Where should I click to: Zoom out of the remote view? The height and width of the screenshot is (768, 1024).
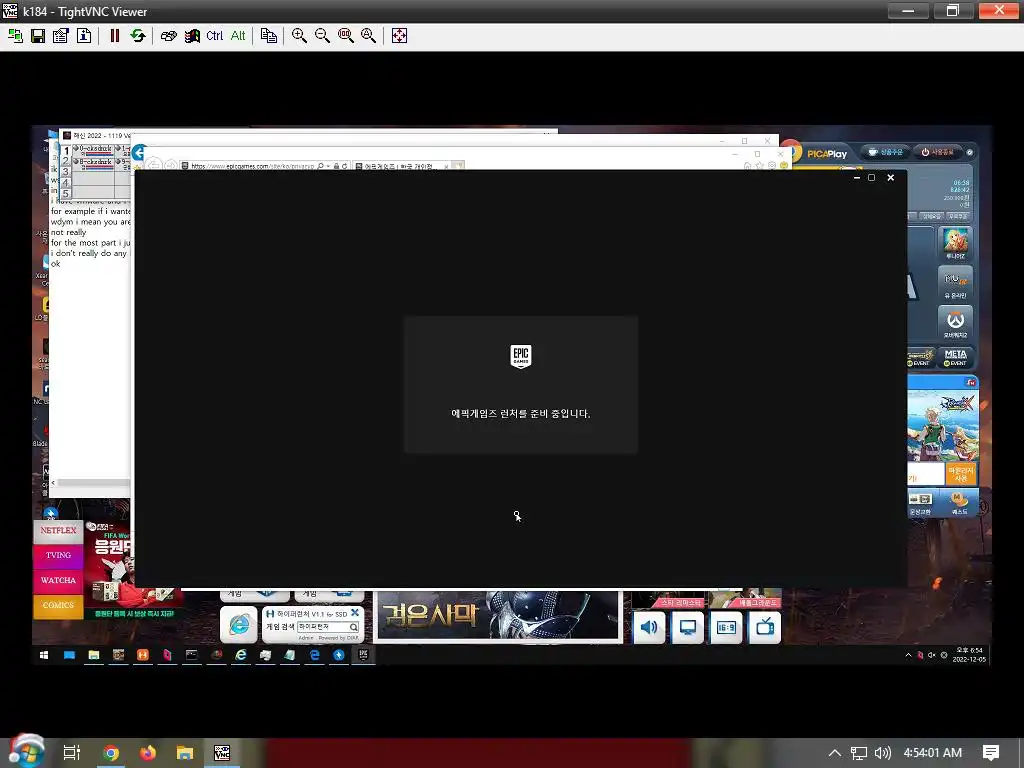tap(322, 36)
